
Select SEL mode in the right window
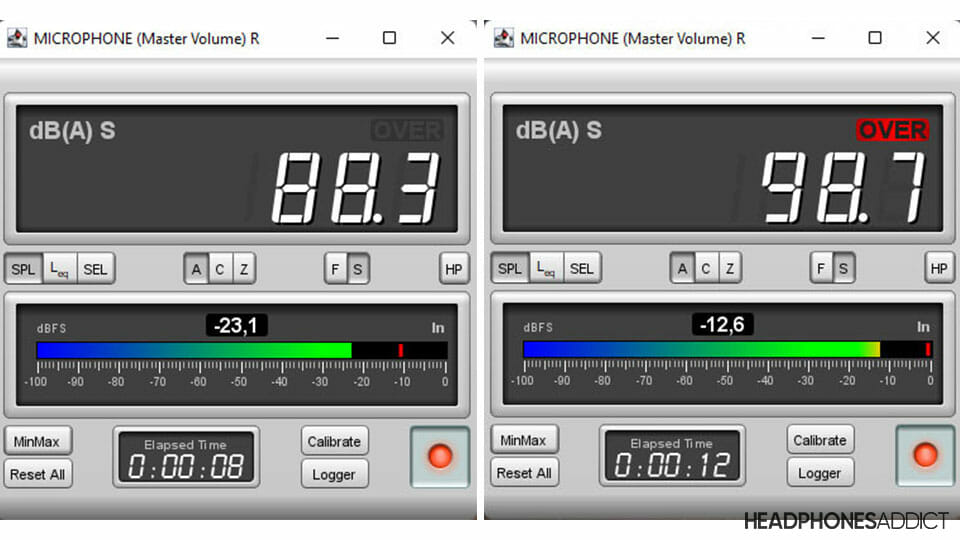point(582,268)
